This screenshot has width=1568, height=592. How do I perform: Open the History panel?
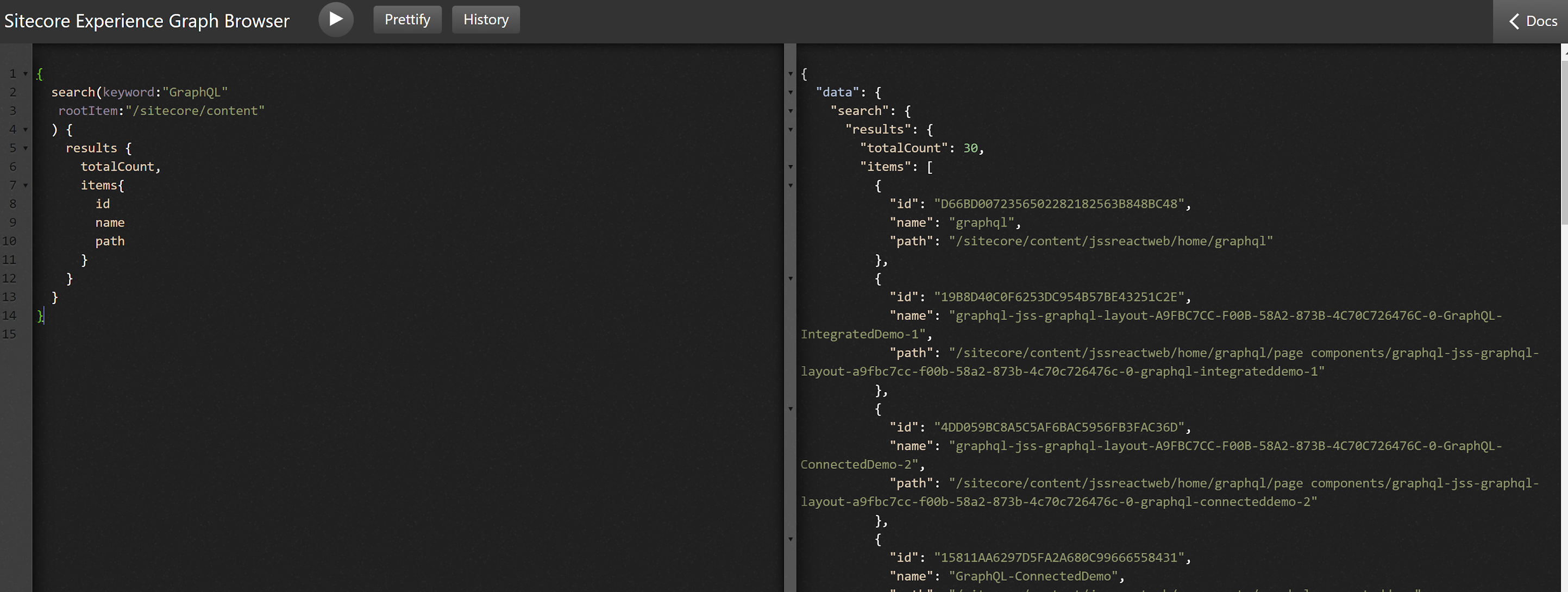click(x=486, y=20)
